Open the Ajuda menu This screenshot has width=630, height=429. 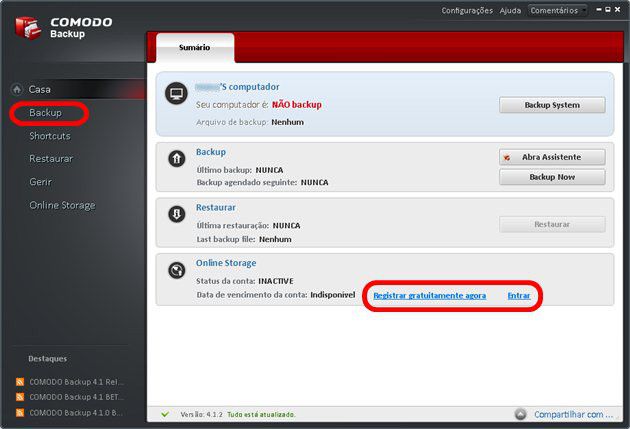tap(510, 10)
